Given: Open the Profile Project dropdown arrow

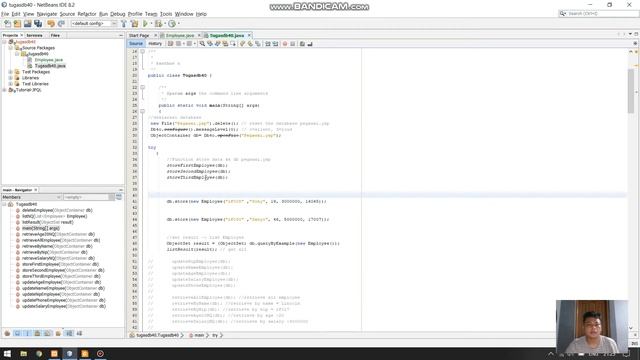Looking at the screenshot, I should pyautogui.click(x=178, y=24).
